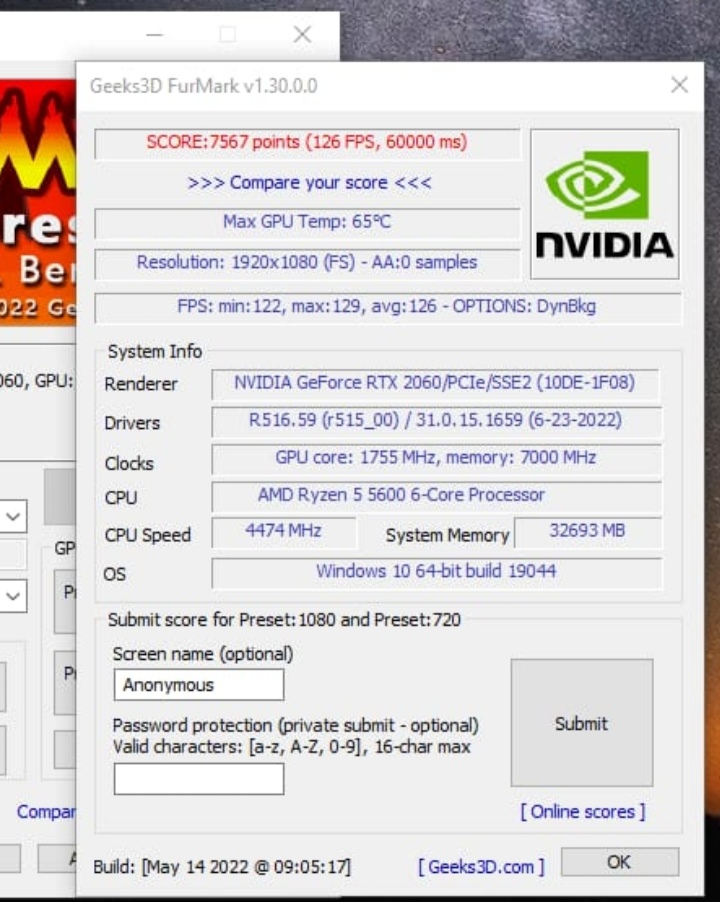Focus the empty password protection field
The width and height of the screenshot is (720, 902).
[x=199, y=779]
